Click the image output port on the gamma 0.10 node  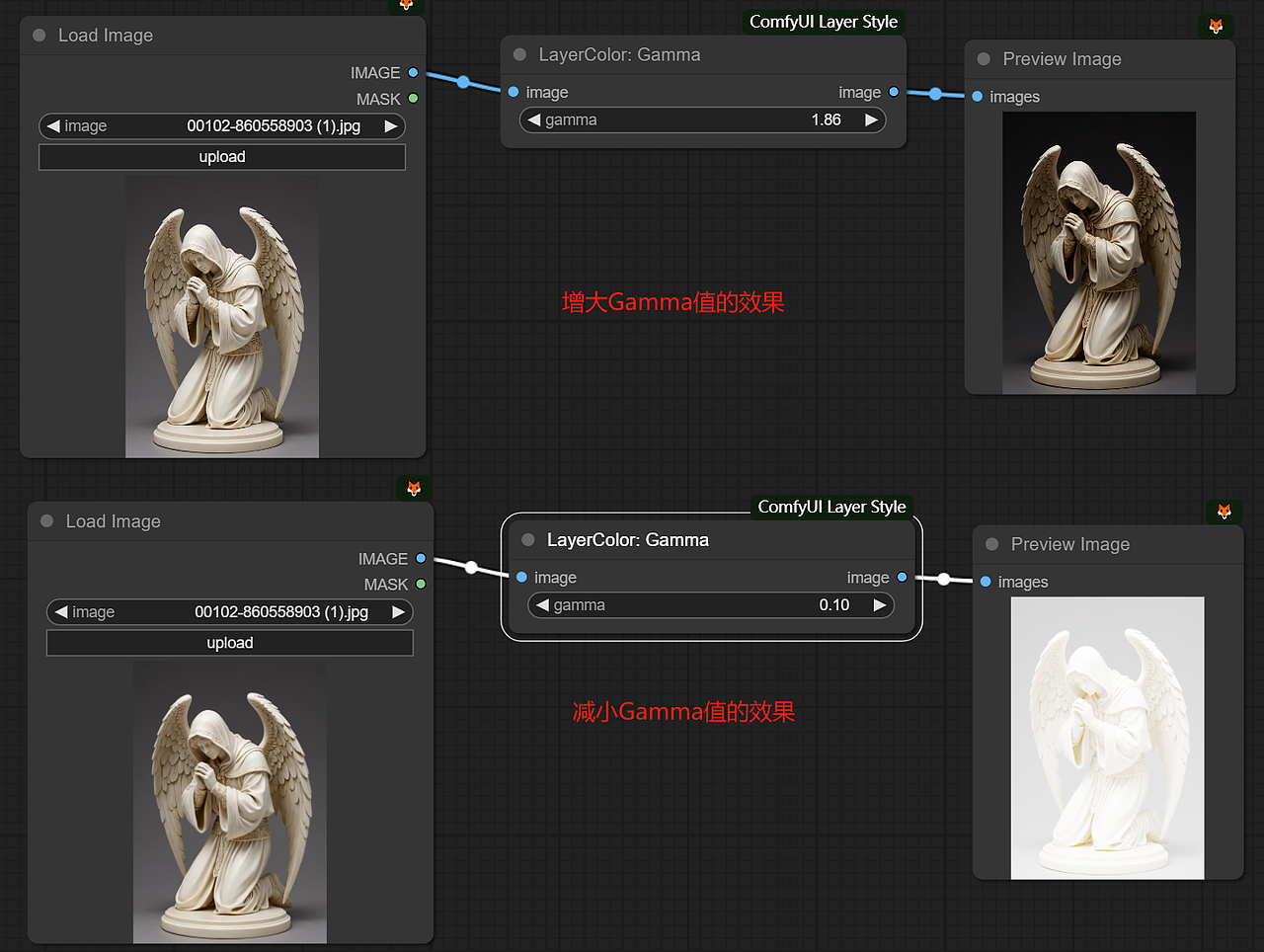click(x=902, y=578)
